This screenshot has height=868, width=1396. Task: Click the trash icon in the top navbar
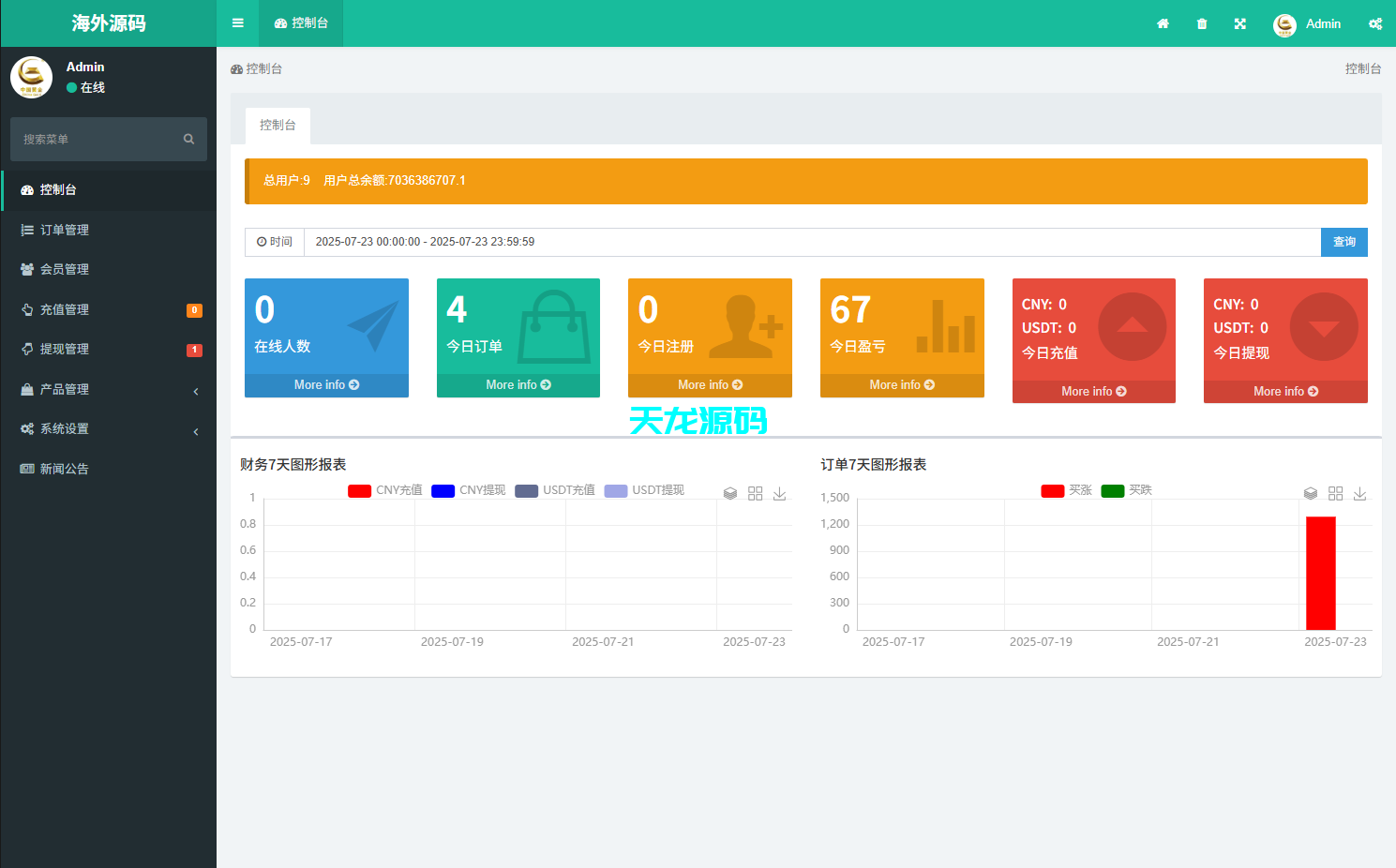(1201, 23)
